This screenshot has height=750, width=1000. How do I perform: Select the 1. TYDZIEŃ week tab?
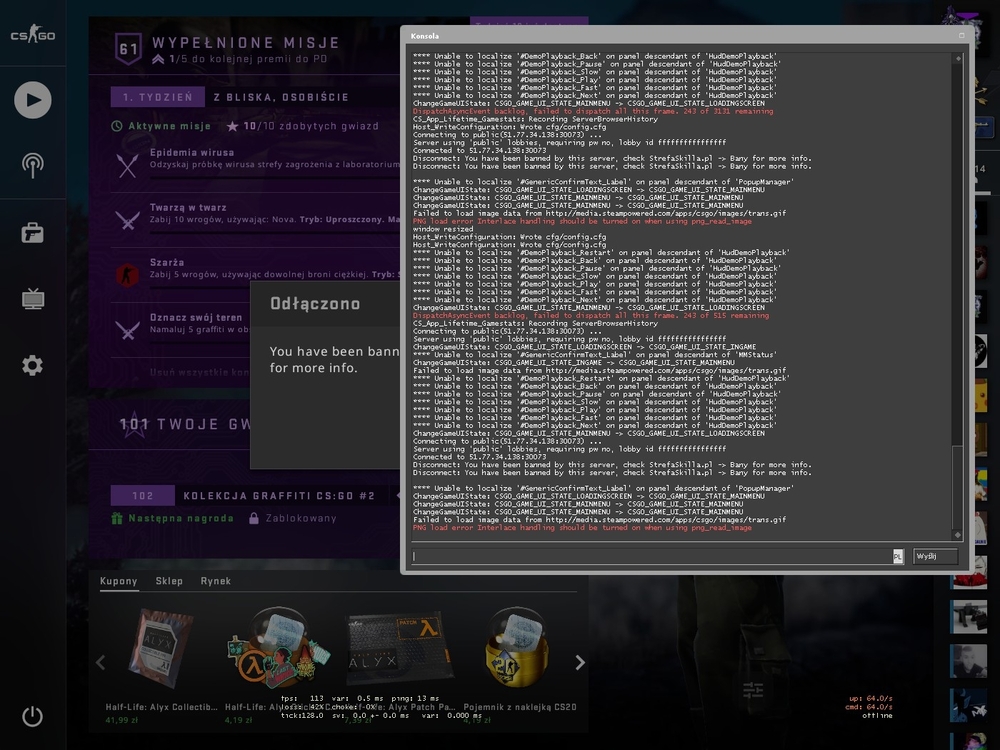pyautogui.click(x=158, y=97)
